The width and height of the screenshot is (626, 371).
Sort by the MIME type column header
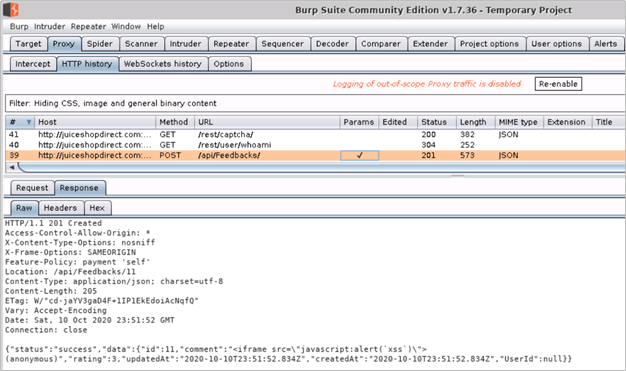[x=519, y=122]
